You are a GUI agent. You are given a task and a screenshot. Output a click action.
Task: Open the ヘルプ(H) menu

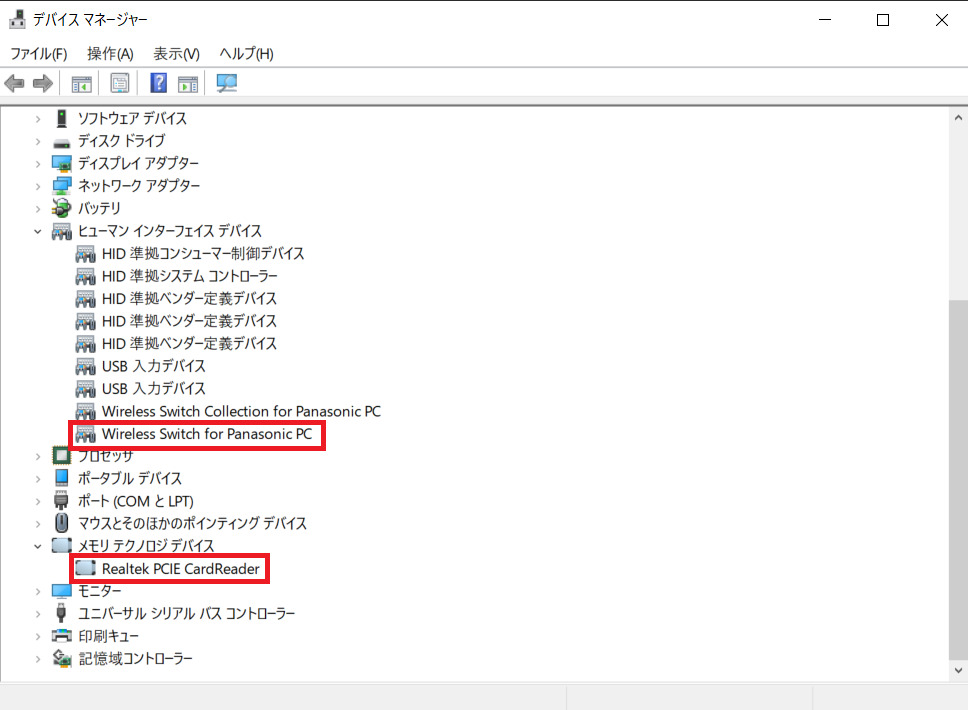point(246,54)
